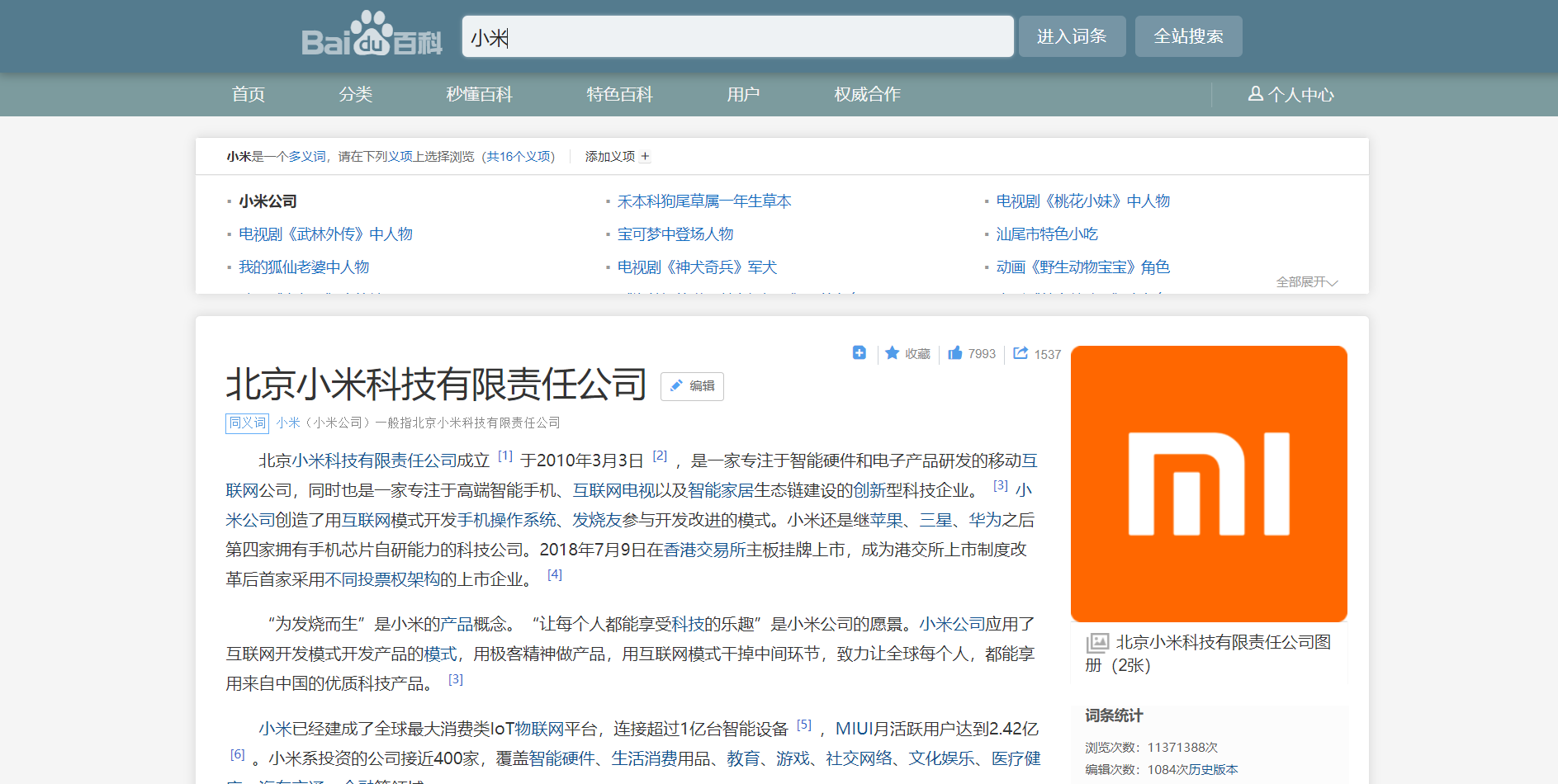The height and width of the screenshot is (784, 1558).
Task: Open 汕尾市特色小吃 entry
Action: (1047, 234)
